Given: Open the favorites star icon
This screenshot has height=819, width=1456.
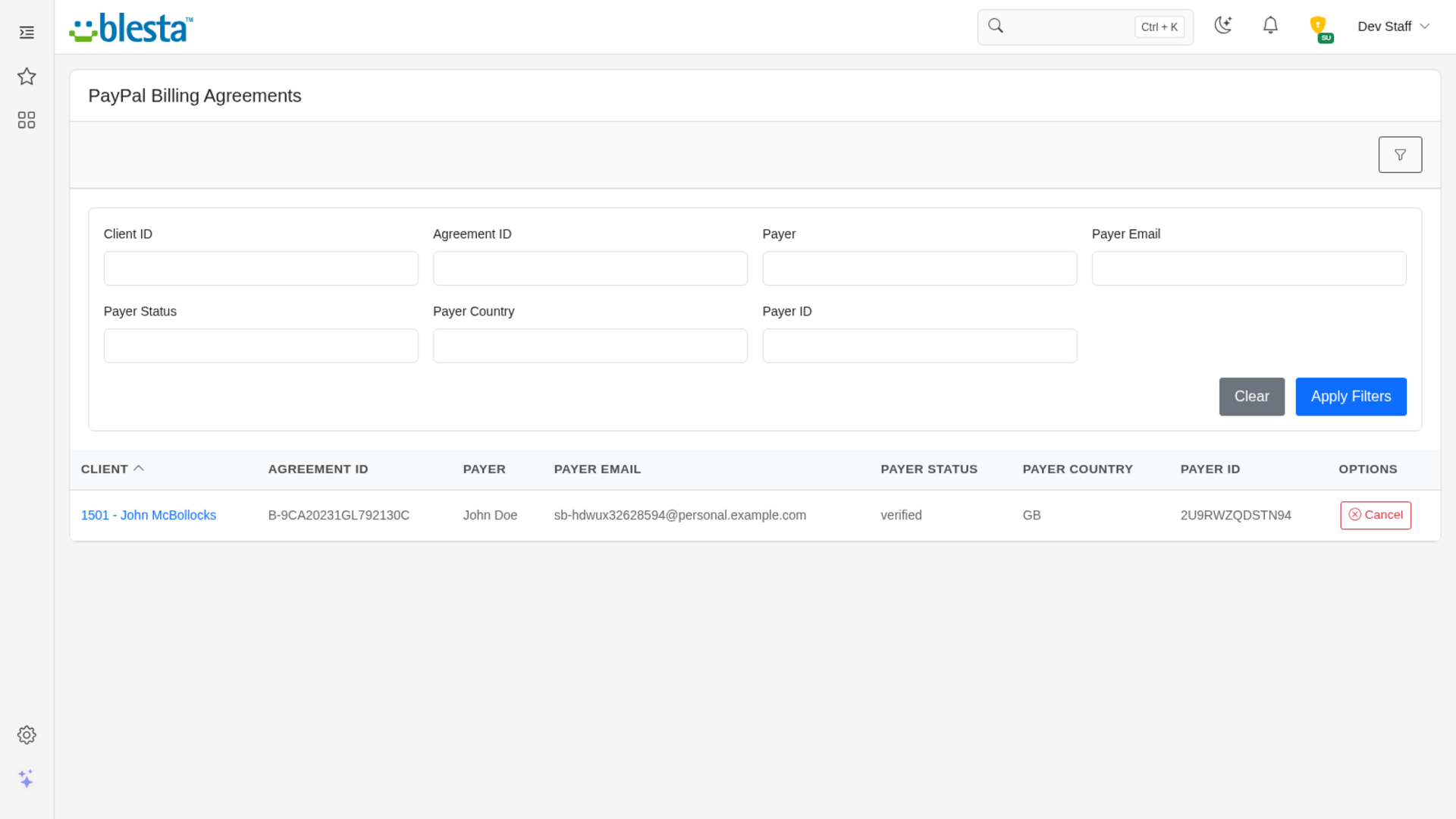Looking at the screenshot, I should pos(27,76).
